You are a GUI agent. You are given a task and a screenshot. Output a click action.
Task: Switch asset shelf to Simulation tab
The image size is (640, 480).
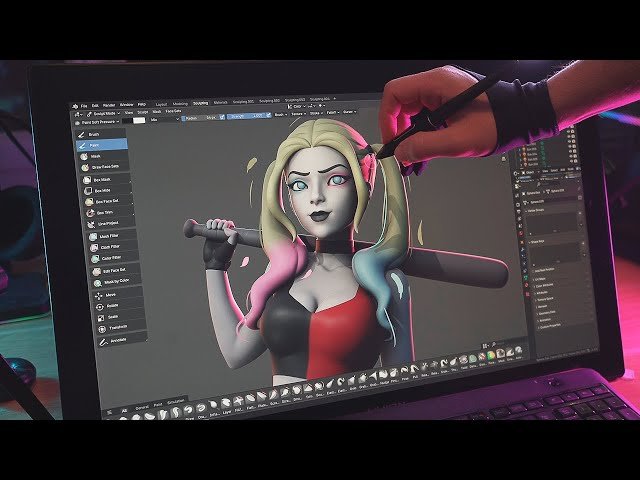pos(176,401)
